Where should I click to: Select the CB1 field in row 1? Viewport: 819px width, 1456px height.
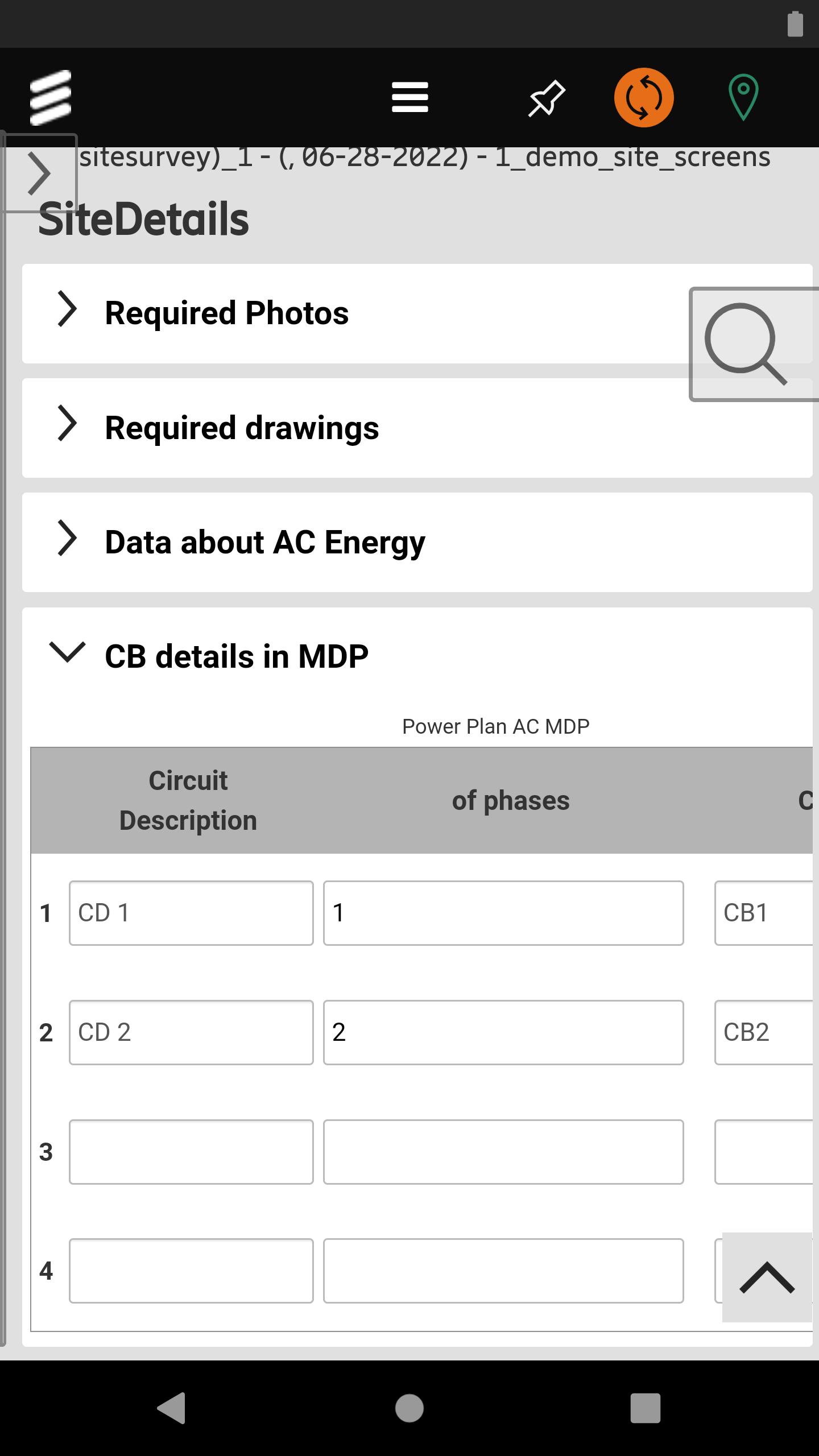point(763,913)
